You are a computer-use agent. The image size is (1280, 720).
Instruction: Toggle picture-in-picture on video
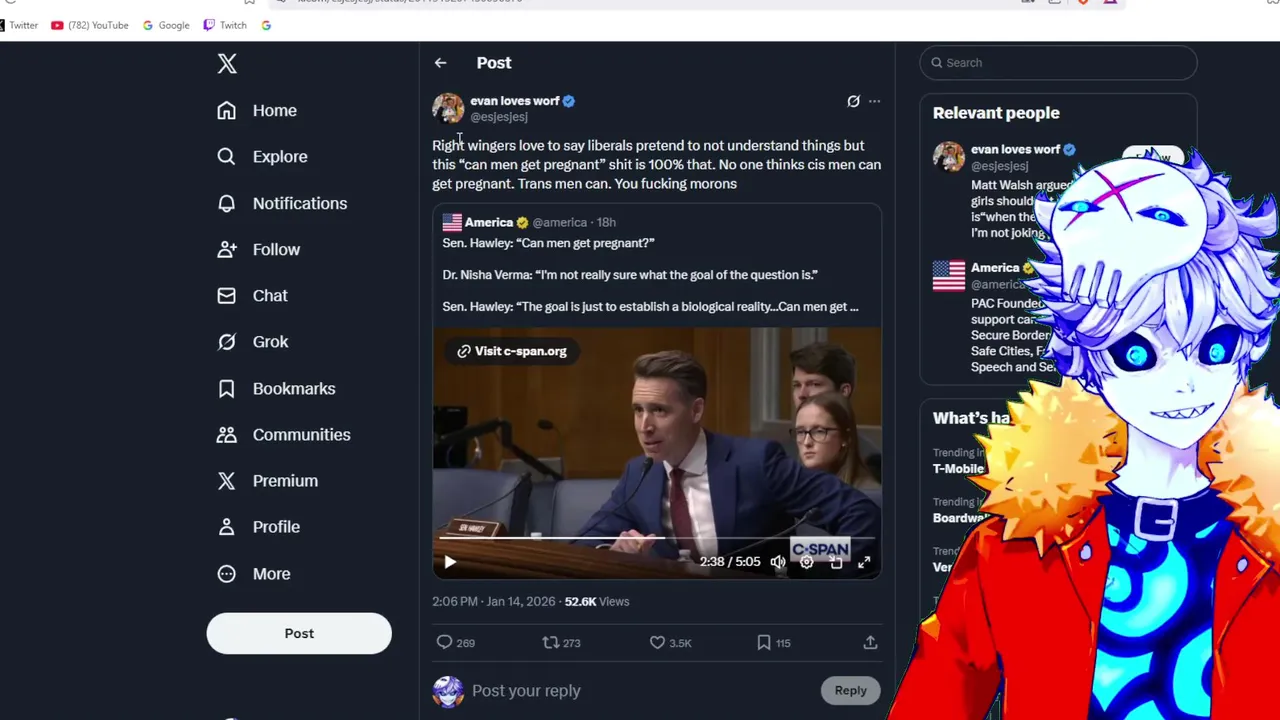[836, 562]
